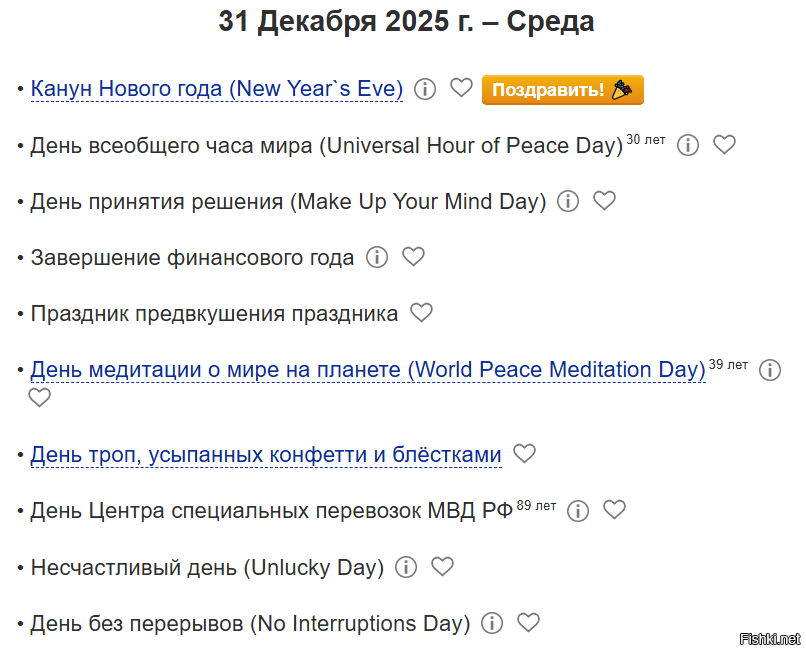Show info for Завершение финансового года
Image resolution: width=806 pixels, height=651 pixels.
click(x=377, y=257)
